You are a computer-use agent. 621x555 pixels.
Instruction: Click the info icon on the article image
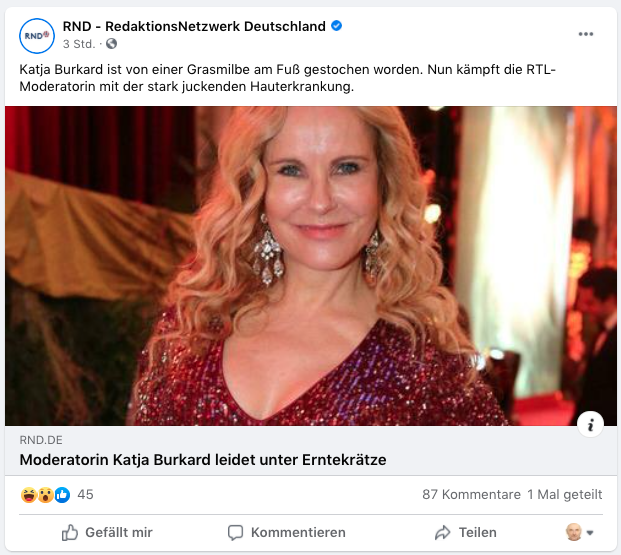tap(590, 424)
